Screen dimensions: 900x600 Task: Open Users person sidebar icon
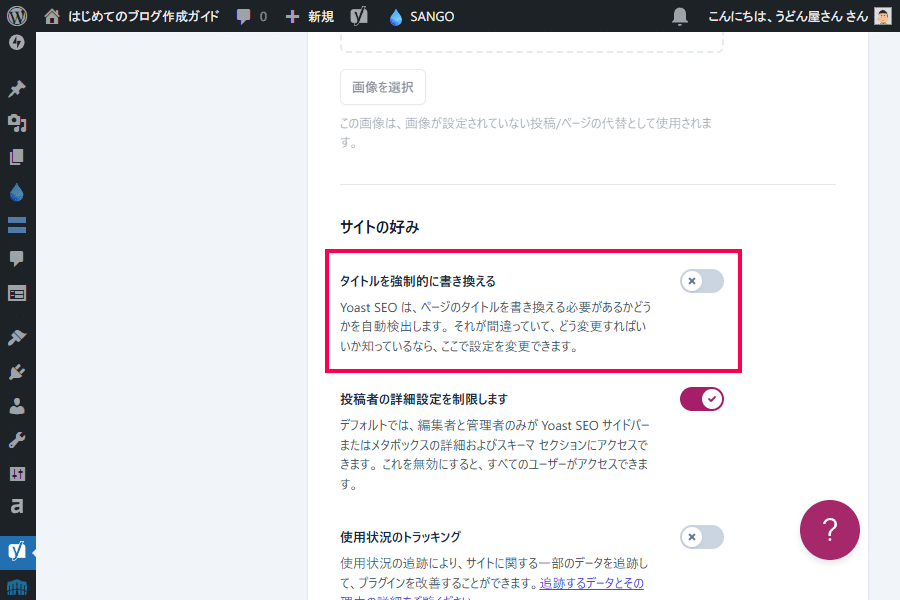point(17,406)
